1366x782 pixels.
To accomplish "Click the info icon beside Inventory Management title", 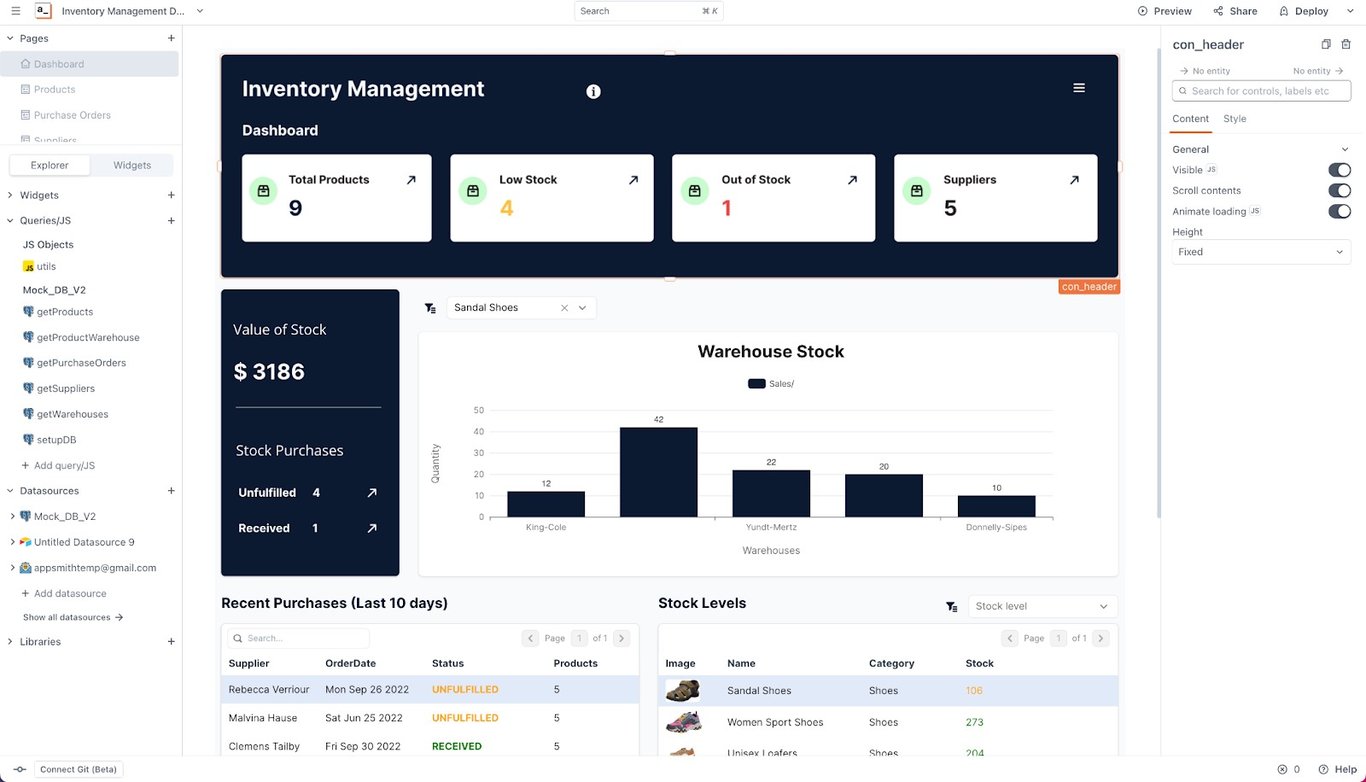I will click(x=593, y=91).
